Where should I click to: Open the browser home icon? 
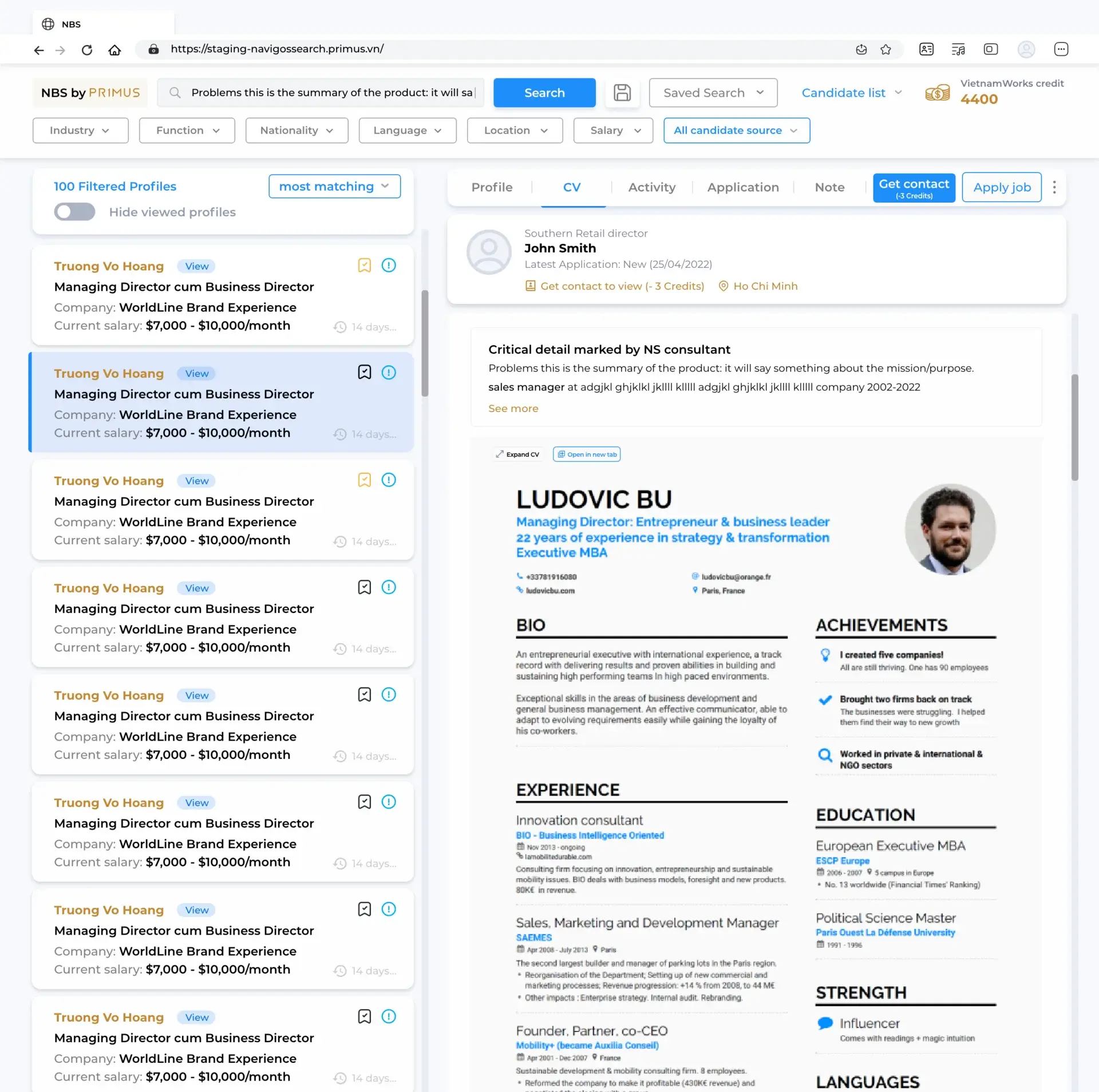pos(114,50)
